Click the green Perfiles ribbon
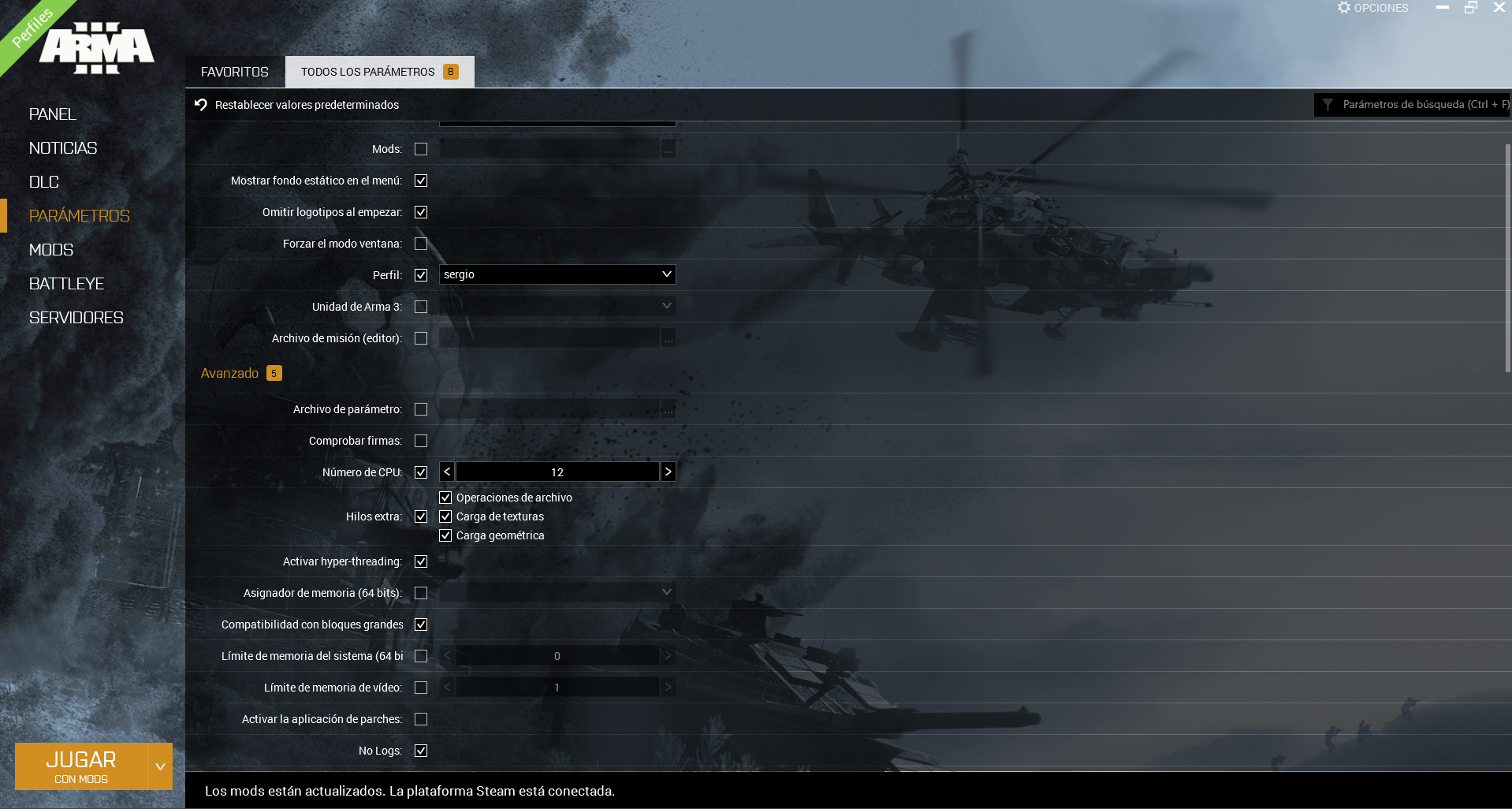The width and height of the screenshot is (1512, 809). pos(32,22)
